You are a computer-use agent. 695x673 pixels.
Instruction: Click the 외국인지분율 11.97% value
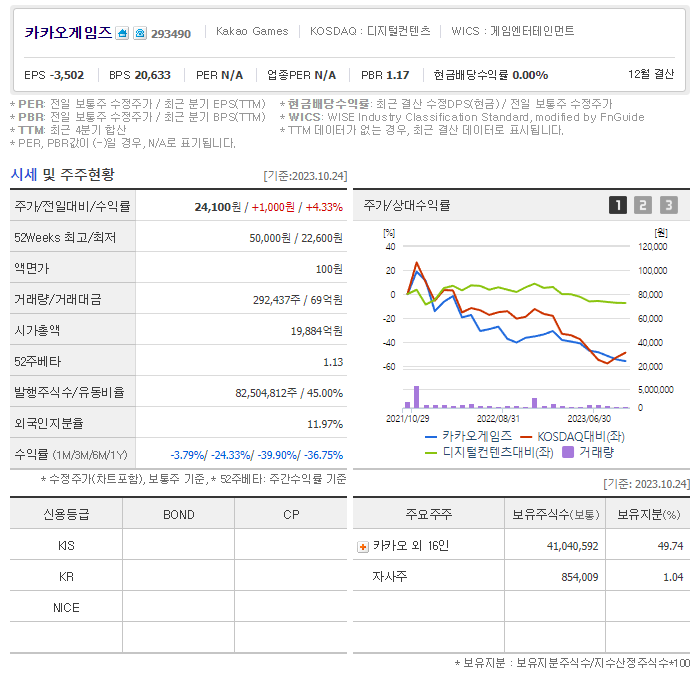point(325,424)
